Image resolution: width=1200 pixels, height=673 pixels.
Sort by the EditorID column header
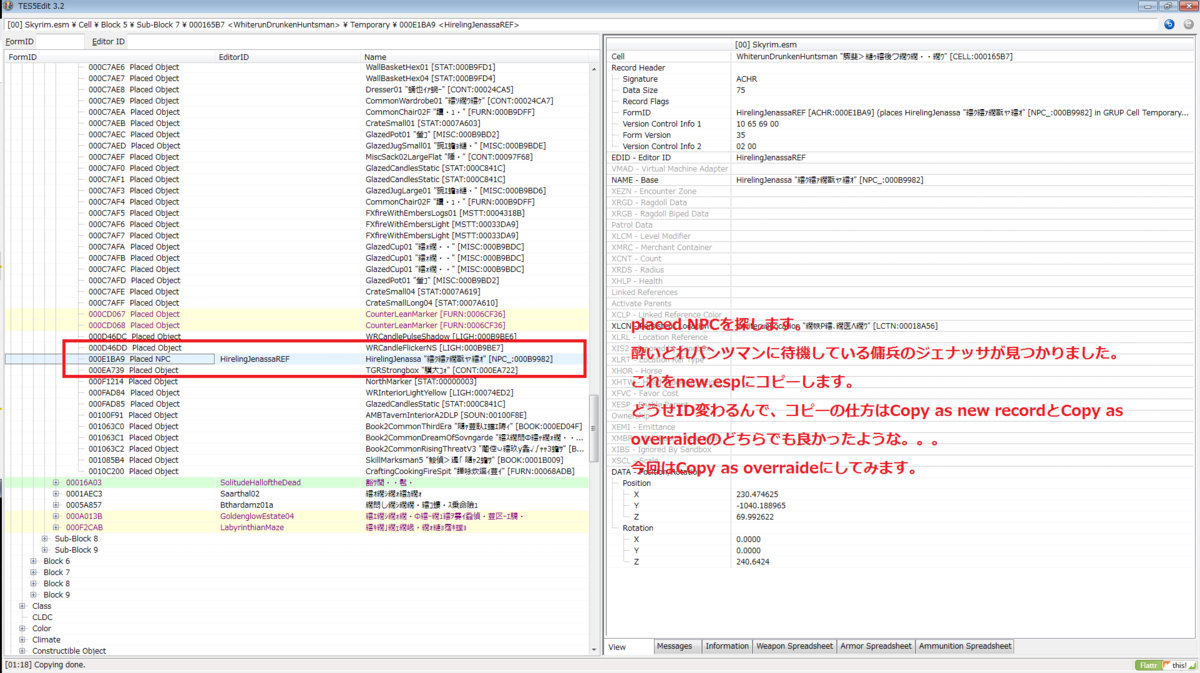coord(288,58)
